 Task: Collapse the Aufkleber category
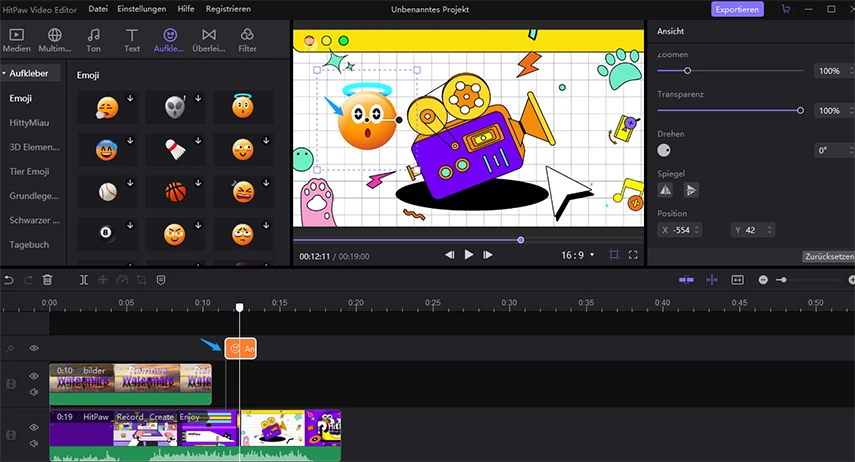click(x=4, y=73)
